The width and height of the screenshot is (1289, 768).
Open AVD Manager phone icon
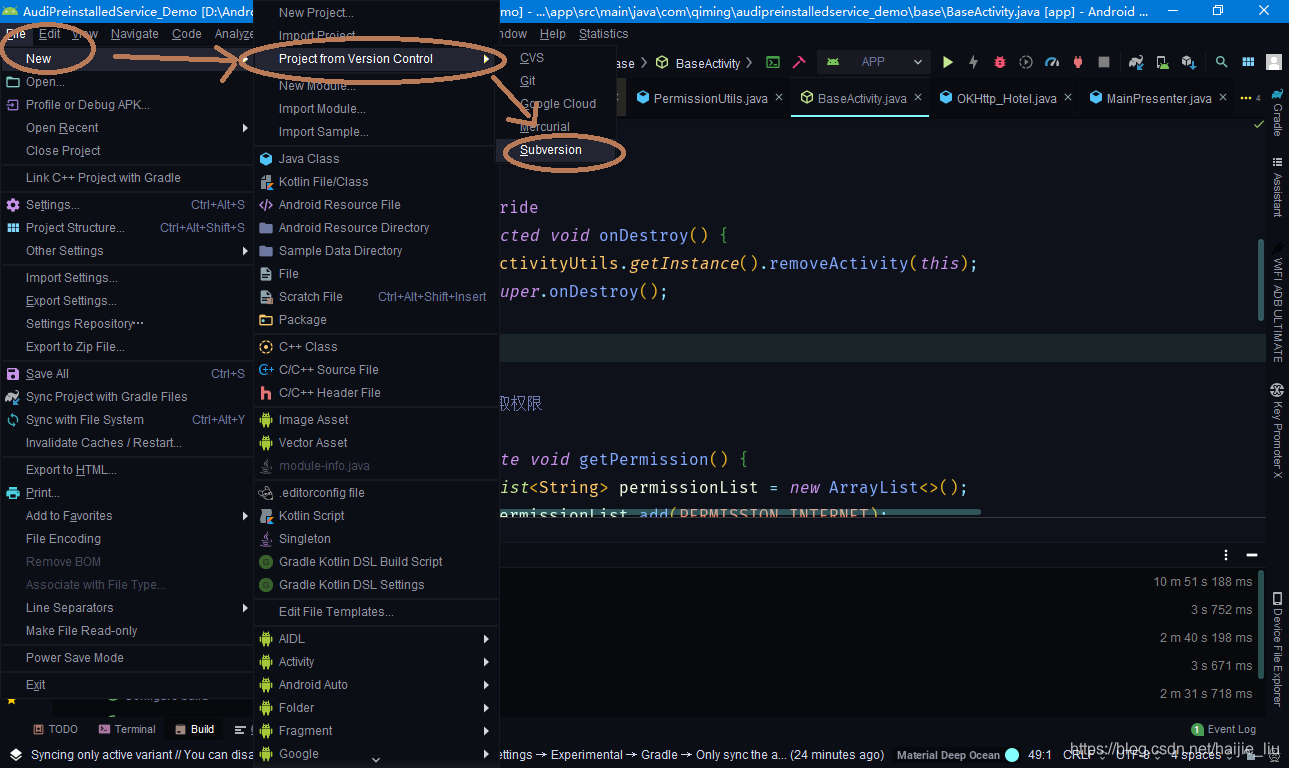click(x=1162, y=62)
